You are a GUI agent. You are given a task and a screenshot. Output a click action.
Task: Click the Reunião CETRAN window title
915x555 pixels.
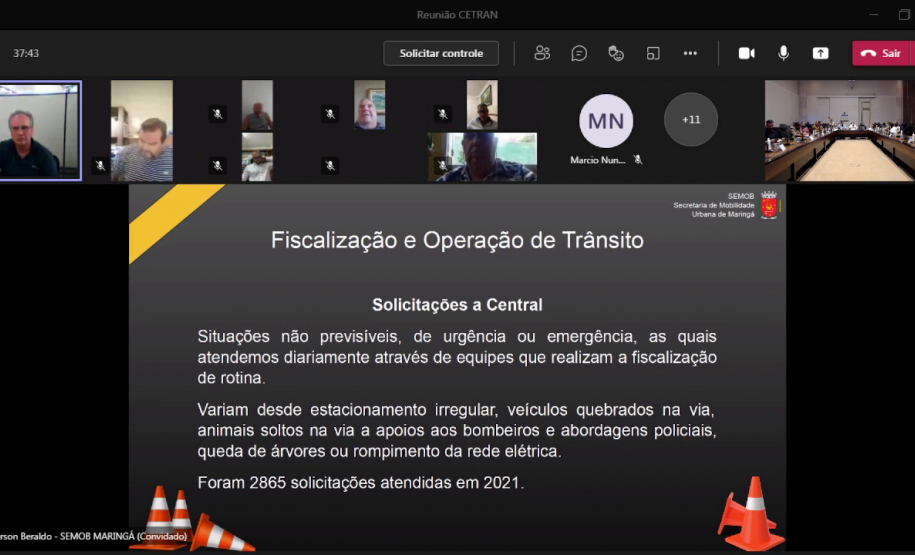[x=457, y=15]
